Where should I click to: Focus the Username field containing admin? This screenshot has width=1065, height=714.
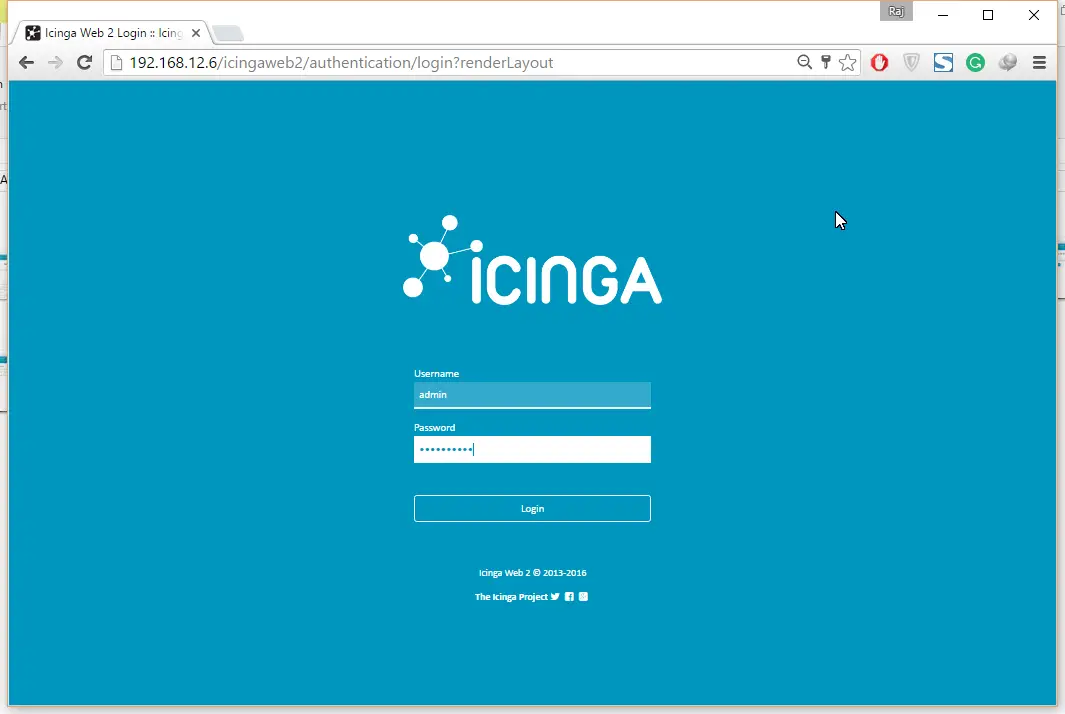pyautogui.click(x=532, y=395)
